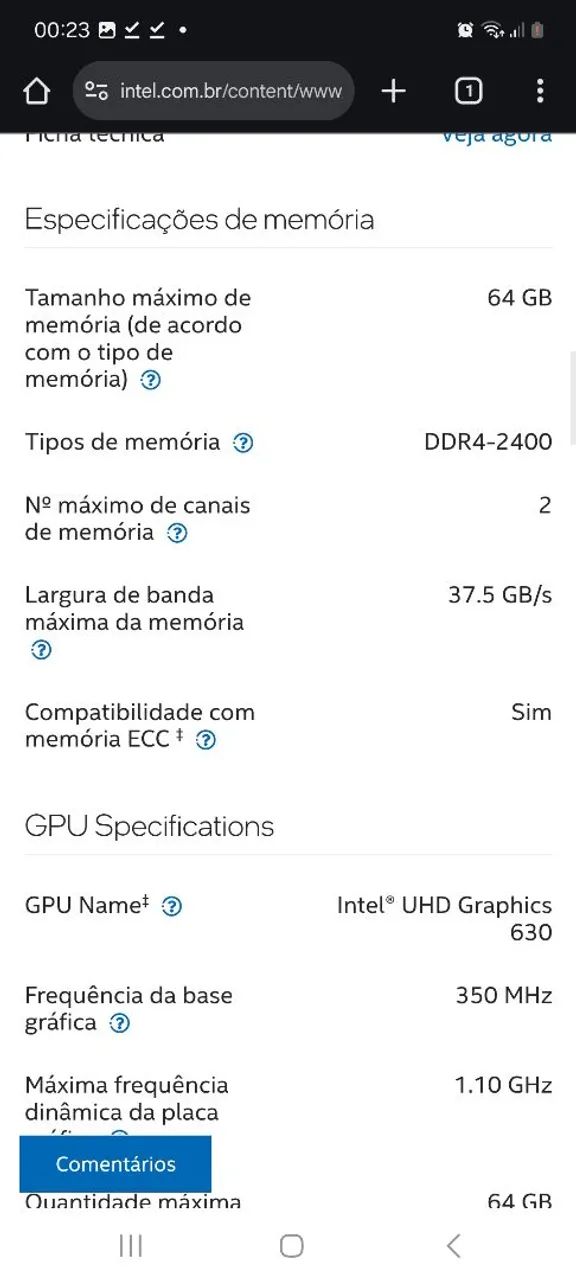
Task: Open help tooltip next to Tipos de memória
Action: [242, 442]
